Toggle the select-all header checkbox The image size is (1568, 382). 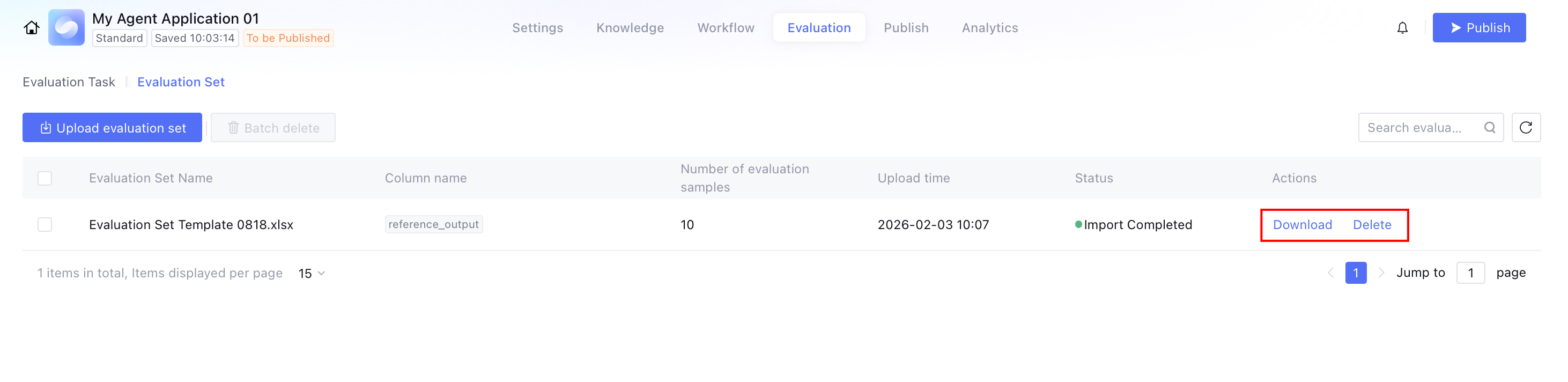pyautogui.click(x=45, y=178)
